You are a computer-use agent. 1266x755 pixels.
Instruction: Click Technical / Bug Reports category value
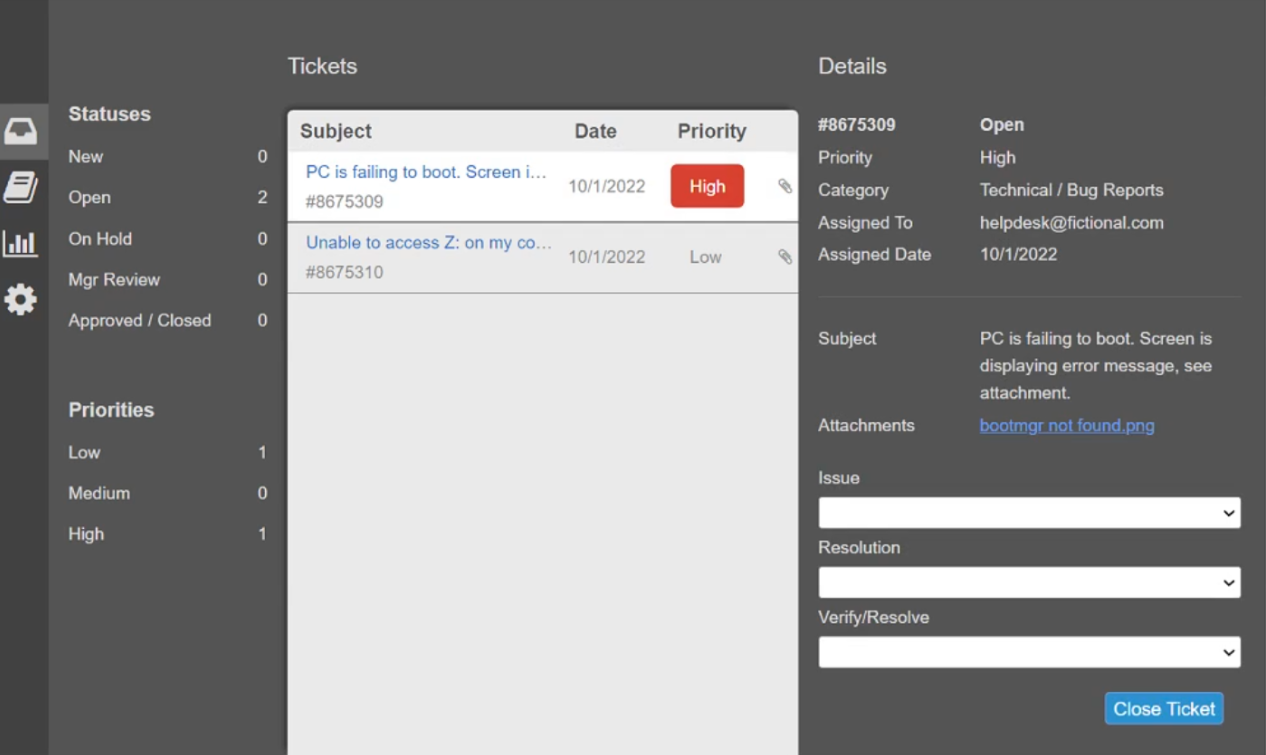pyautogui.click(x=1072, y=190)
